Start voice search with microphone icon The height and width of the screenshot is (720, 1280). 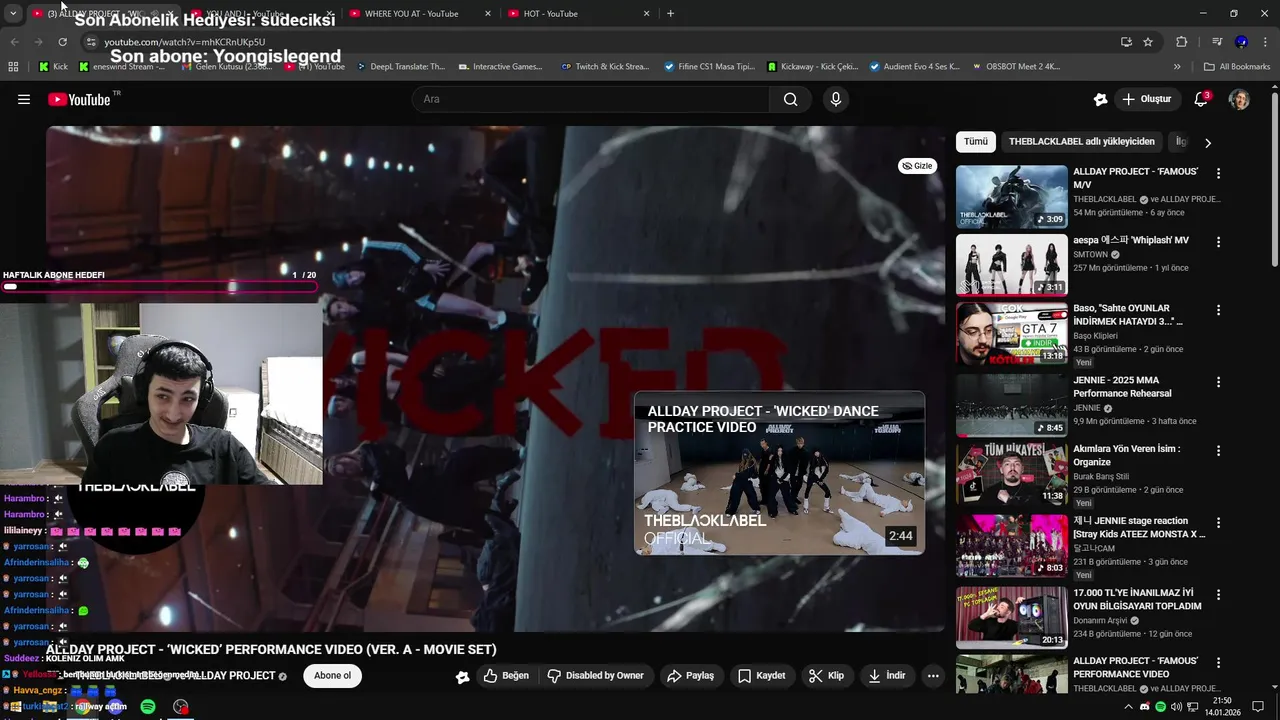coord(836,99)
